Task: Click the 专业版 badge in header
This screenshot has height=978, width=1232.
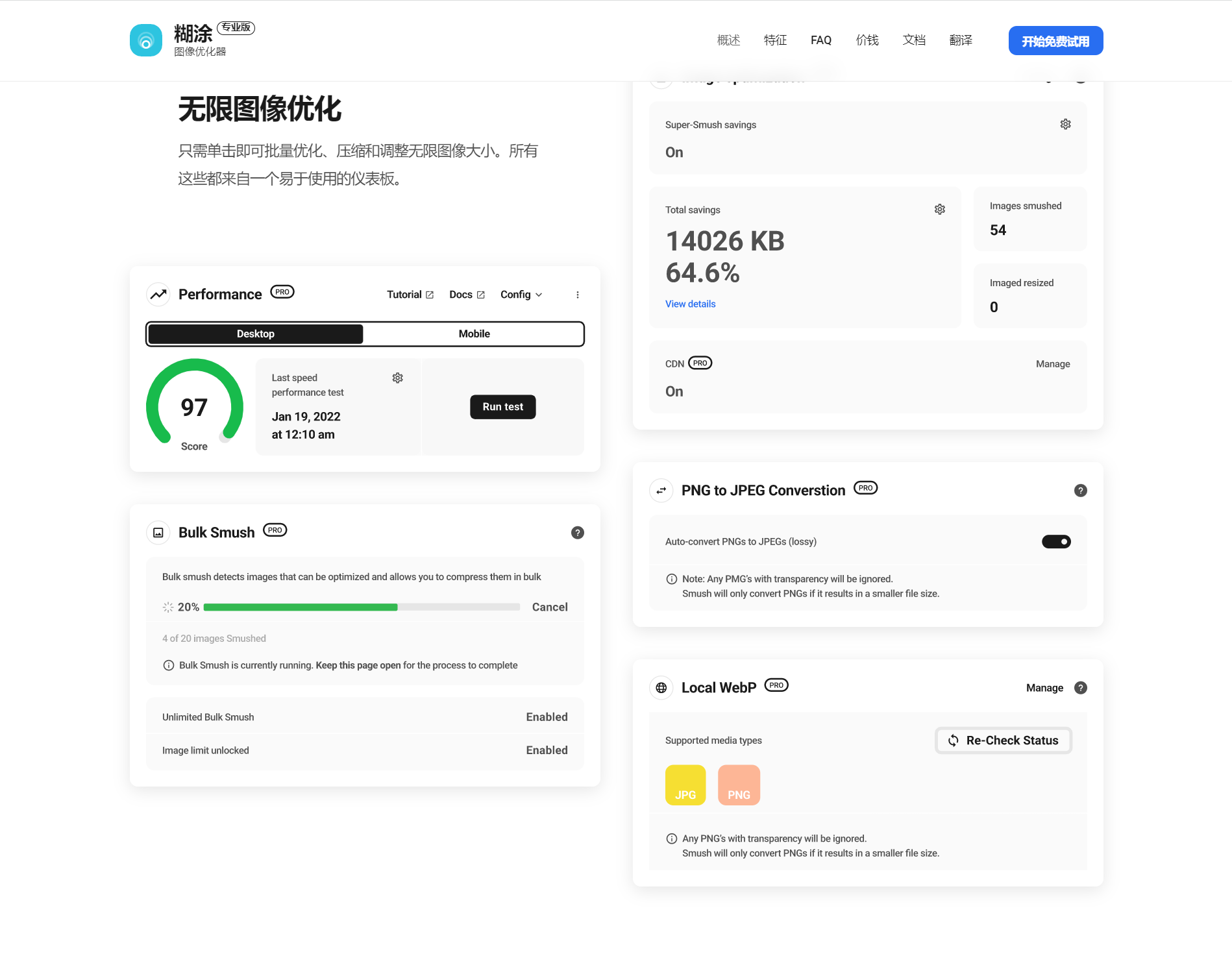Action: pyautogui.click(x=236, y=27)
